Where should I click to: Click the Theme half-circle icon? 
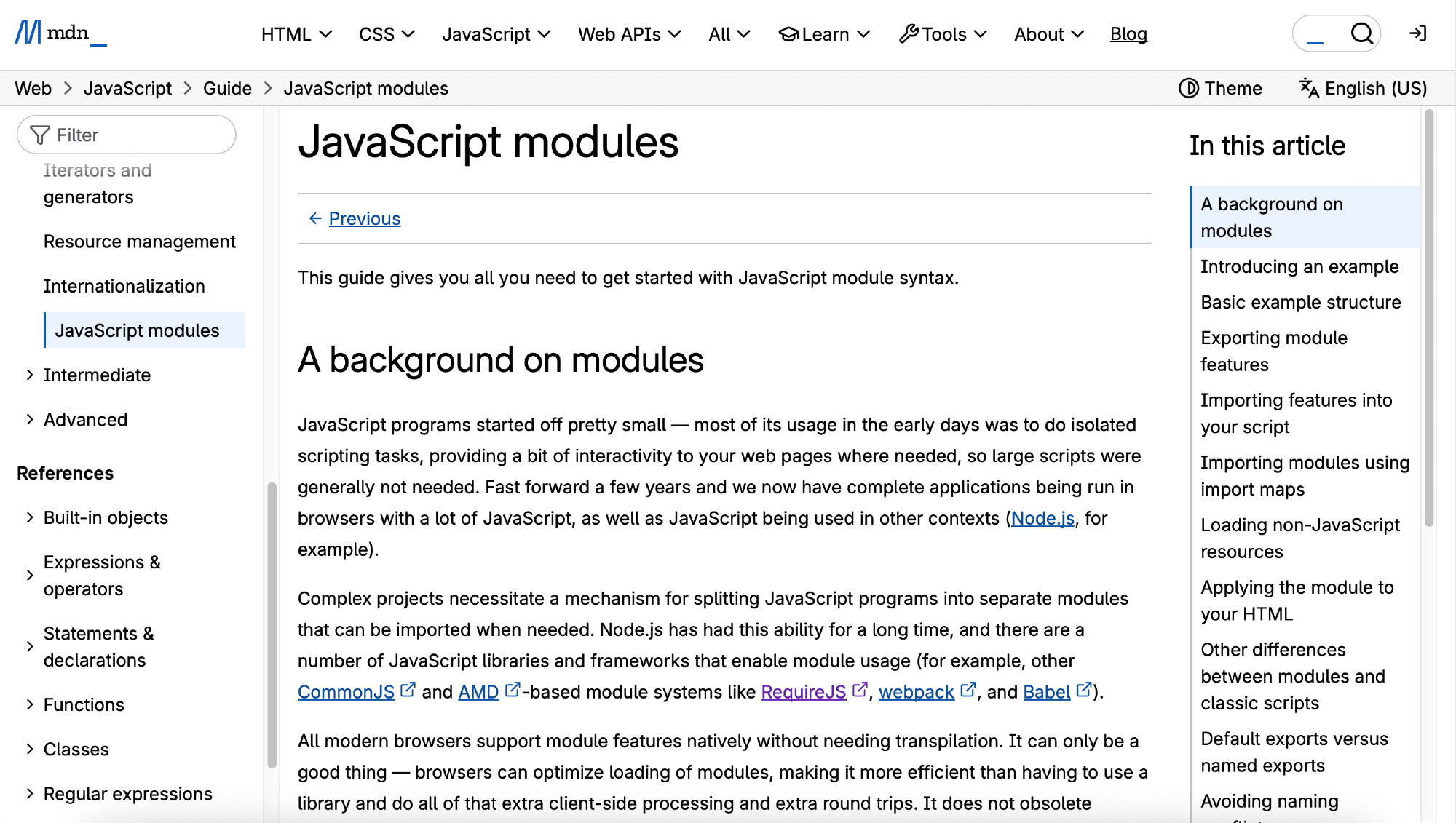pyautogui.click(x=1188, y=88)
